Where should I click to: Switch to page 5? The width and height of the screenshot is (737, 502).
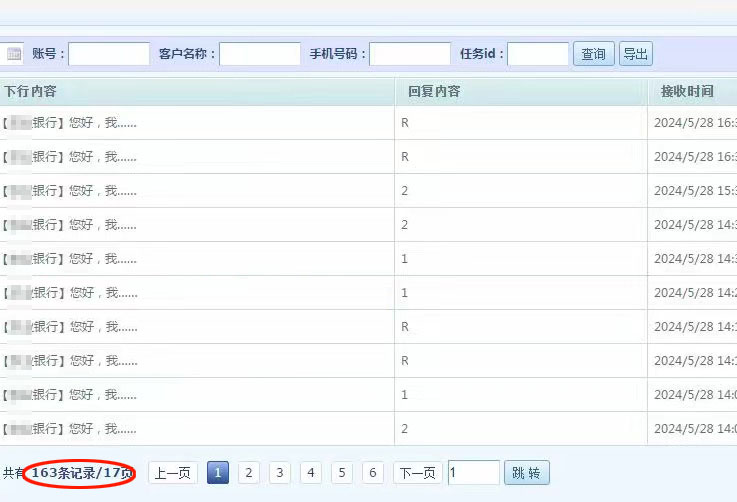[x=342, y=473]
